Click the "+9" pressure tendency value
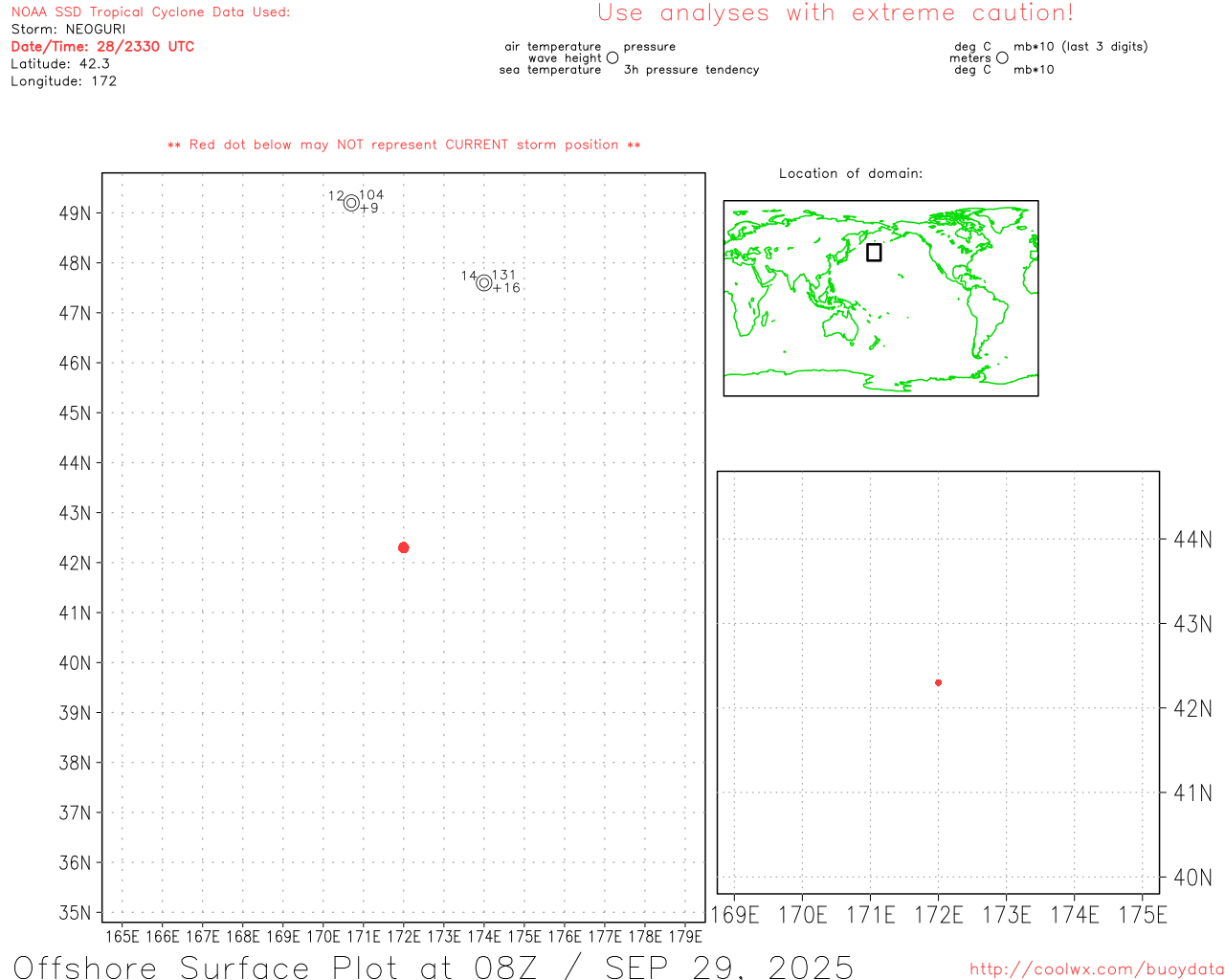The image size is (1225, 980). [x=369, y=209]
